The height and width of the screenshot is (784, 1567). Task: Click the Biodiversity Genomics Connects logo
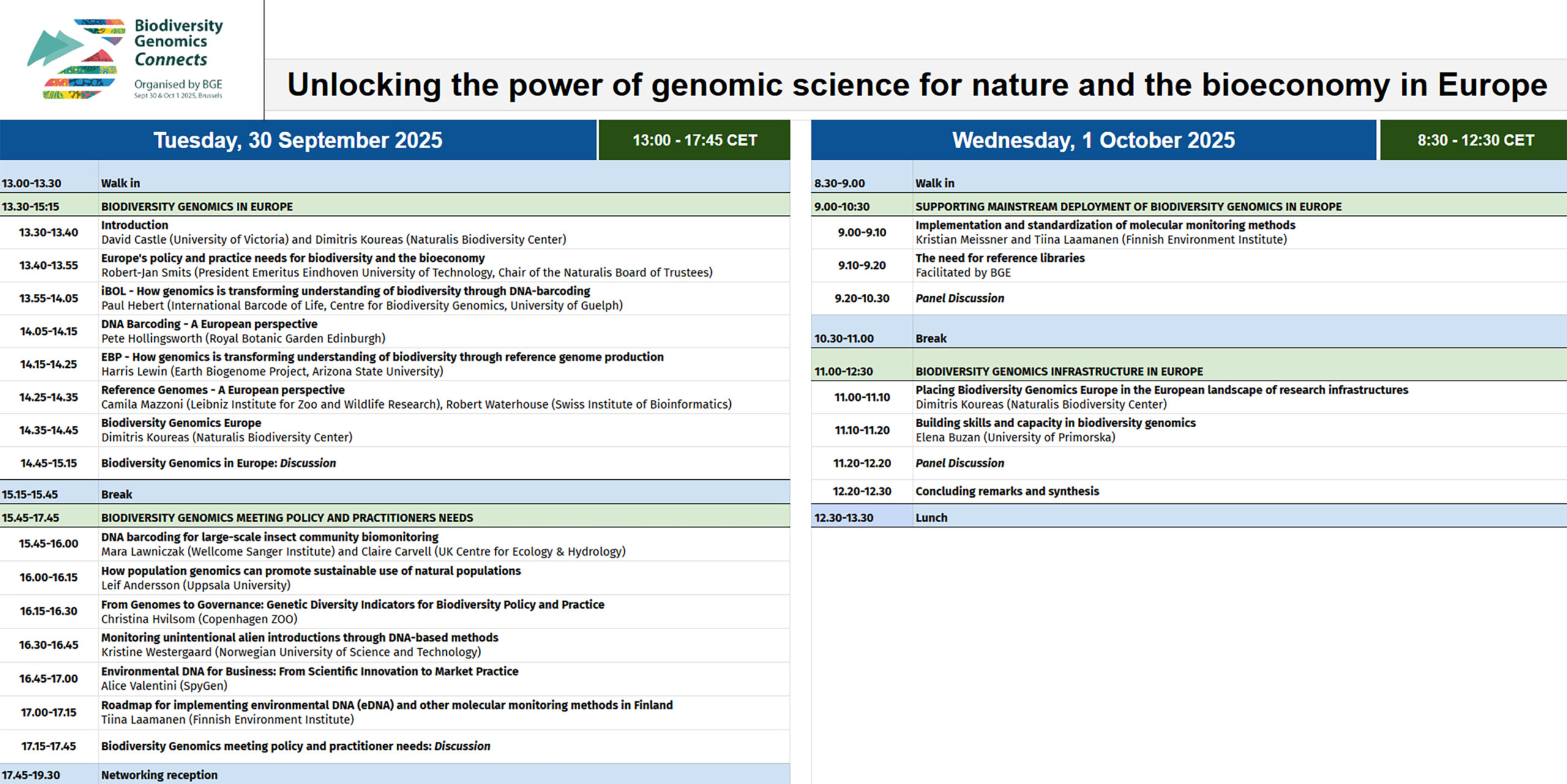125,59
